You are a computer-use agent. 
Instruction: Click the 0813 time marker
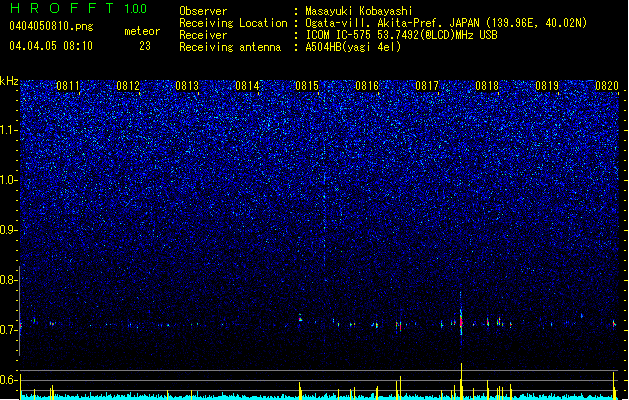tap(187, 86)
